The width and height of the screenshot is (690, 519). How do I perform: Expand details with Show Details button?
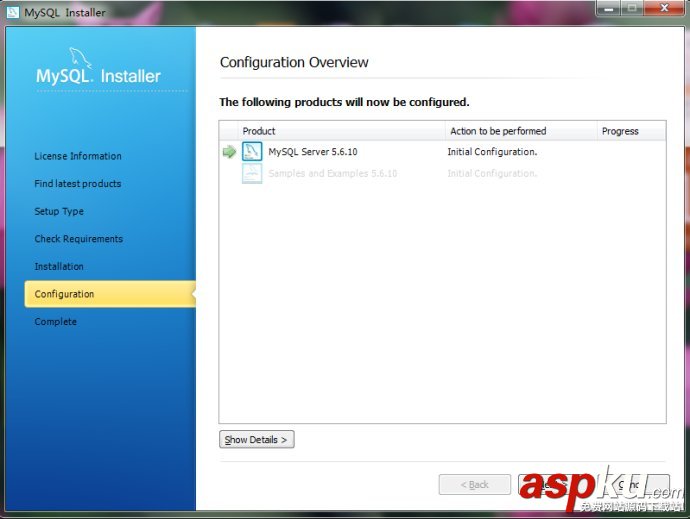click(257, 439)
